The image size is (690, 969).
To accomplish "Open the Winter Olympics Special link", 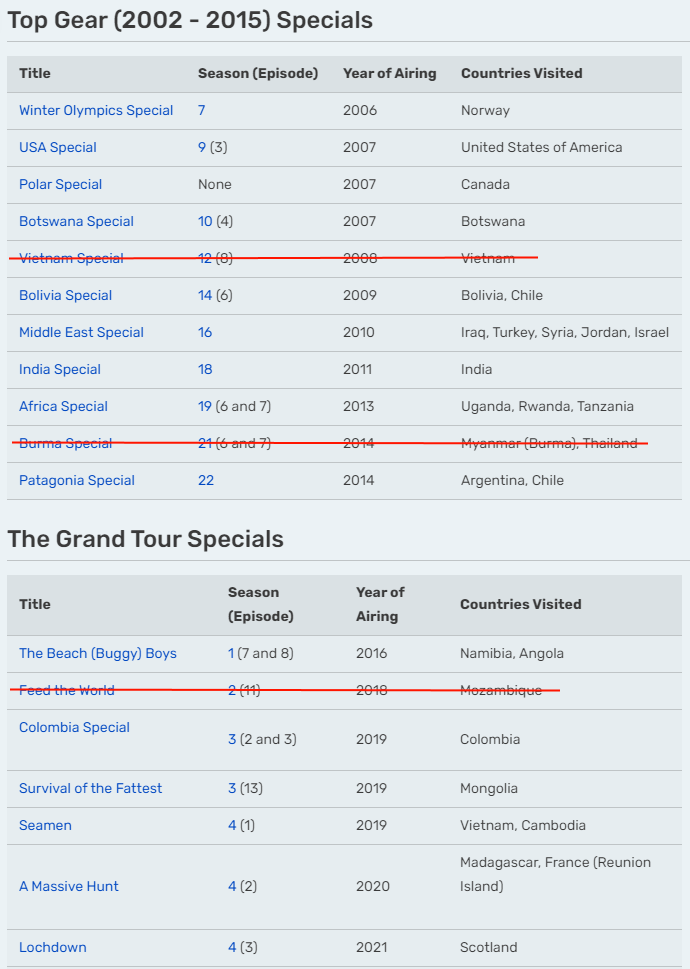I will click(96, 111).
